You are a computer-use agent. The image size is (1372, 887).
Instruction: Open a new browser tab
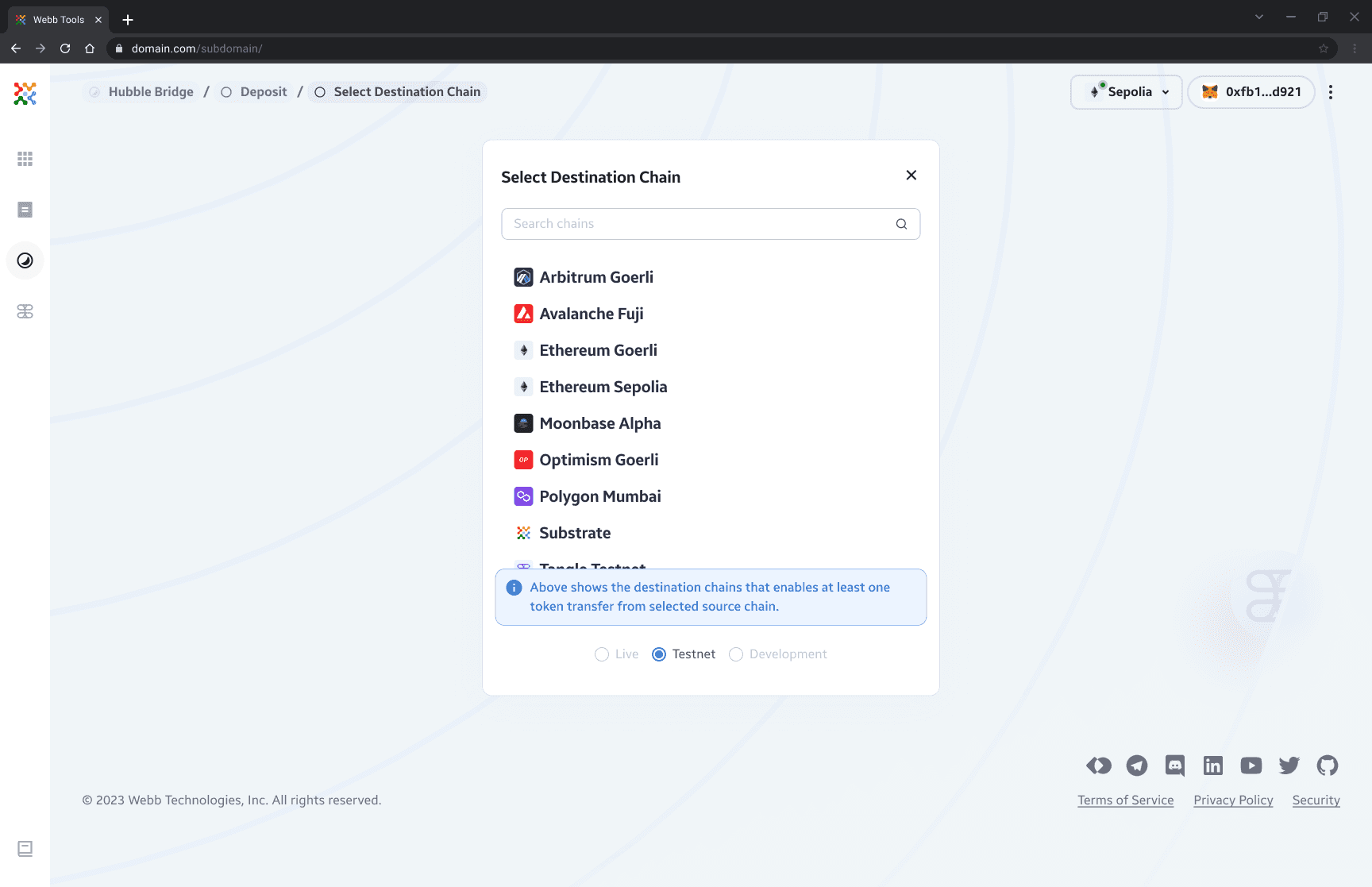[x=128, y=20]
